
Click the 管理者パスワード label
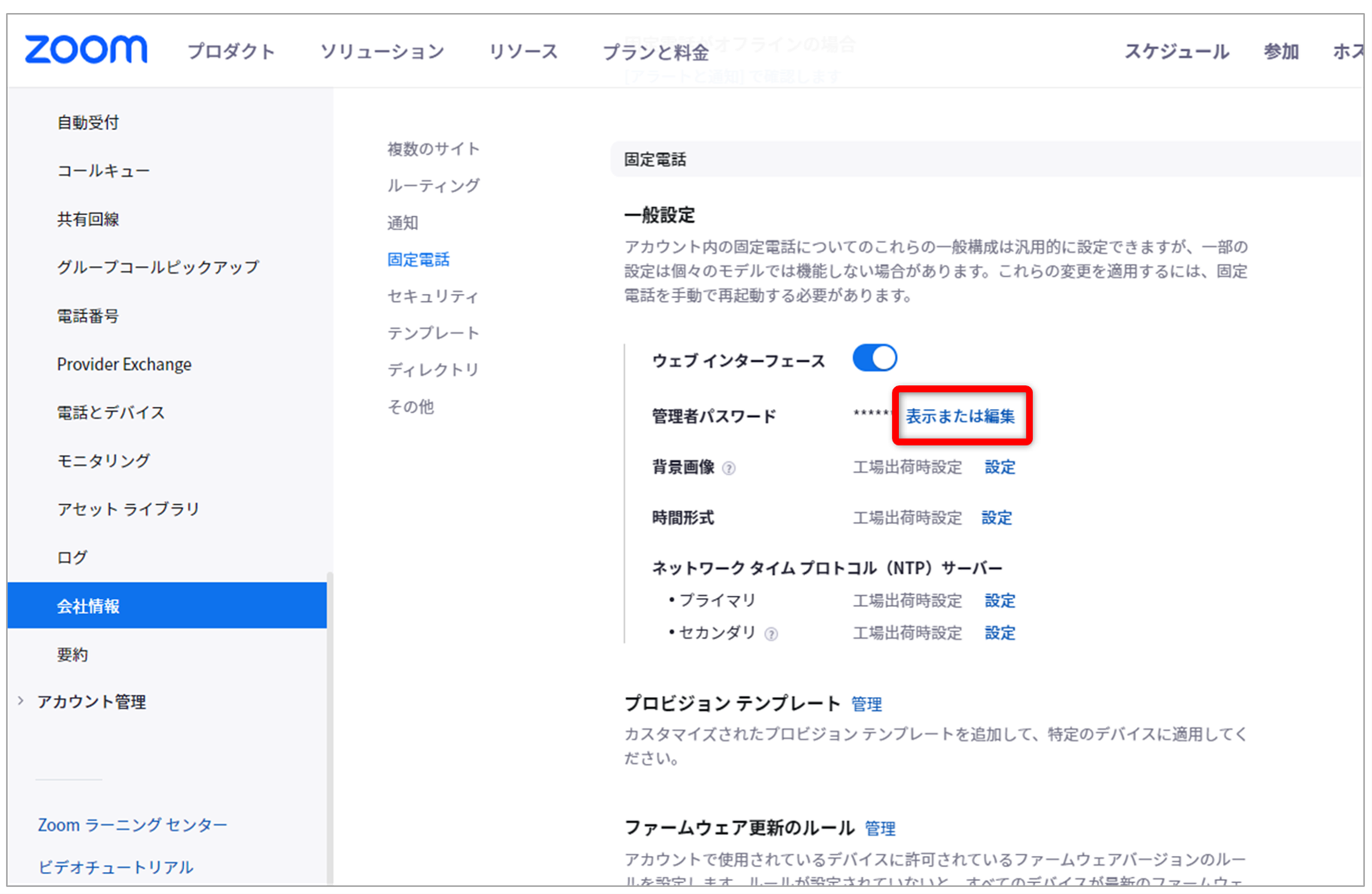714,416
